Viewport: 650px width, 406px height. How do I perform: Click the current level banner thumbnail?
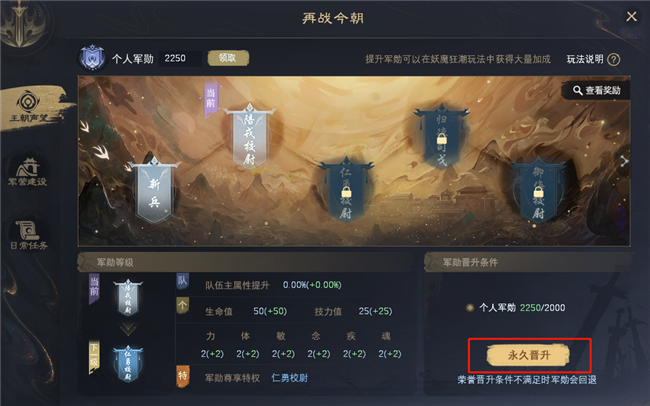tap(128, 298)
